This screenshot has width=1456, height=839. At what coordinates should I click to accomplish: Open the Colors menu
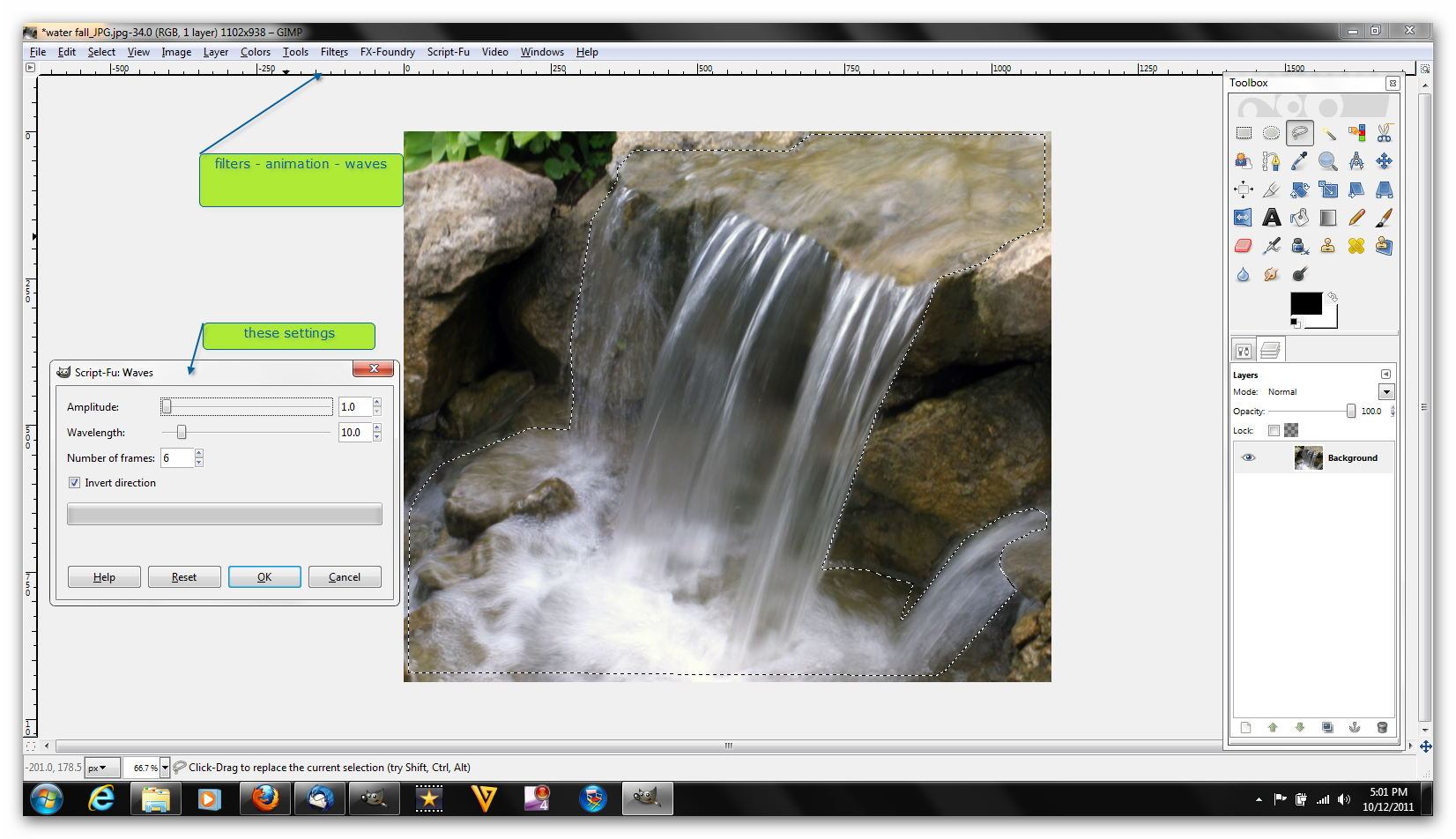pyautogui.click(x=256, y=52)
